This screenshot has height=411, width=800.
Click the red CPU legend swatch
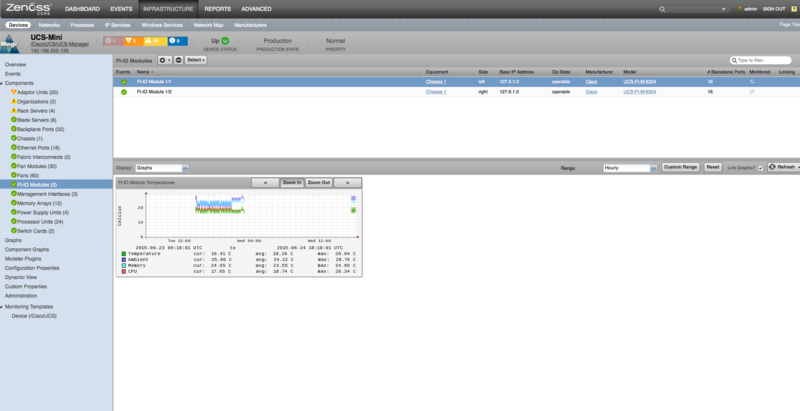click(123, 271)
